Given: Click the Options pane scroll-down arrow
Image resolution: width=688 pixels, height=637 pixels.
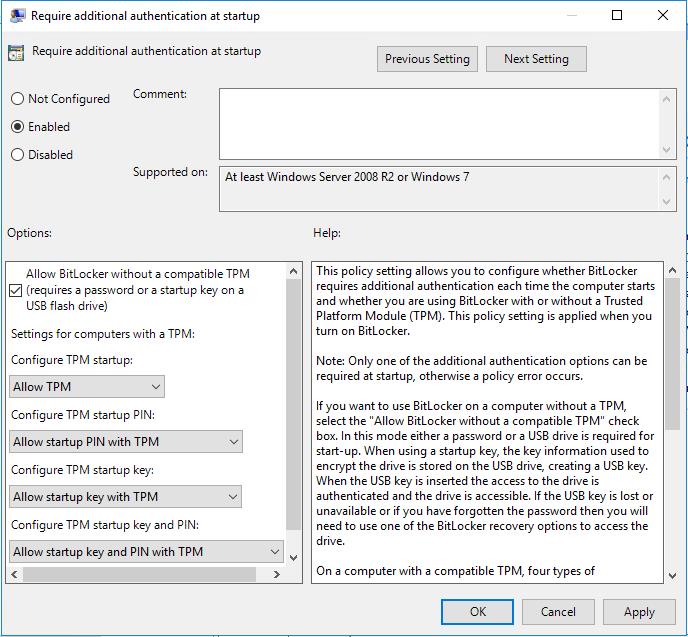Looking at the screenshot, I should coord(294,558).
